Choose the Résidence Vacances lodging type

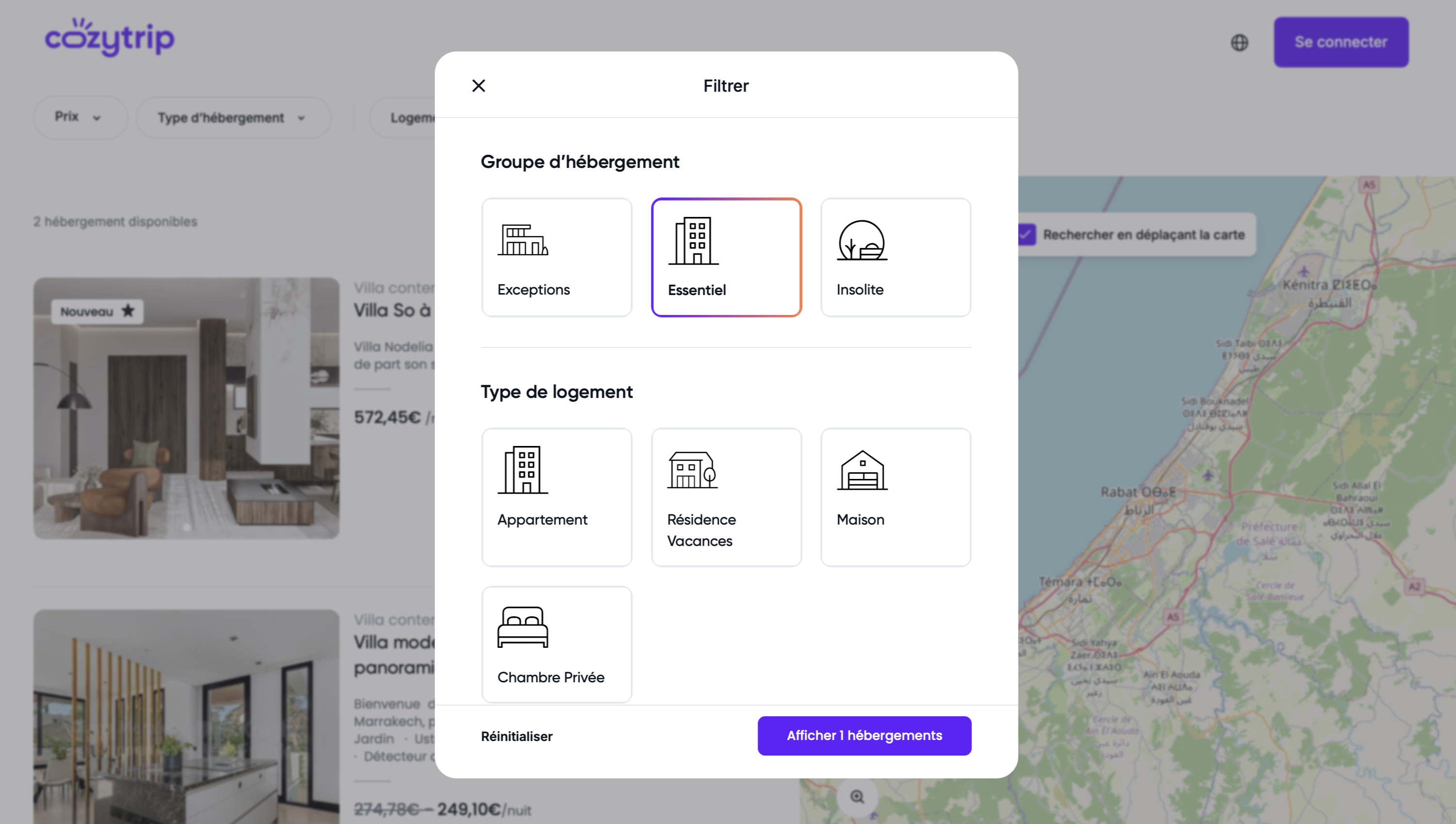click(x=726, y=497)
